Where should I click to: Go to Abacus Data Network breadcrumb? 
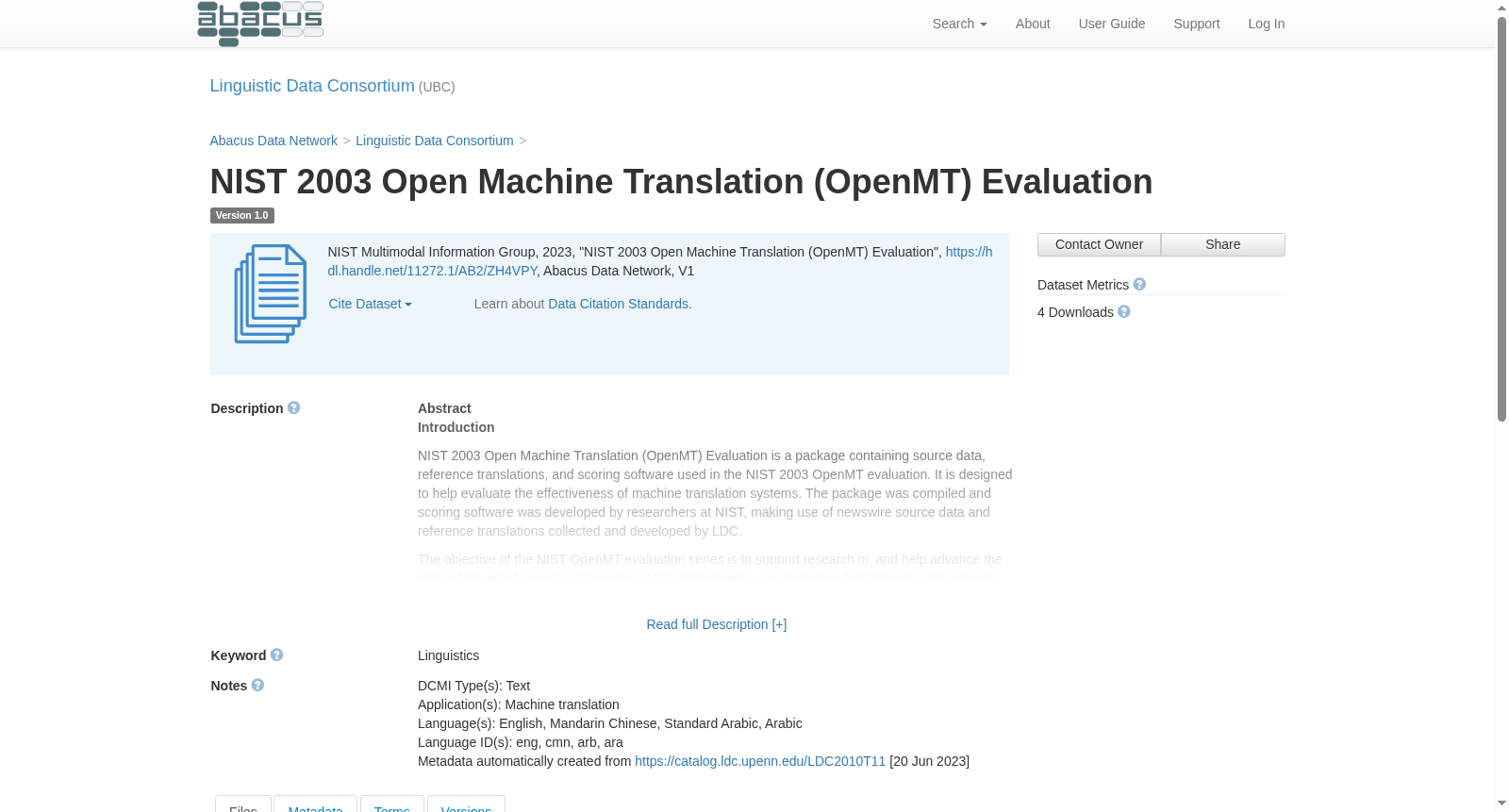pyautogui.click(x=274, y=141)
